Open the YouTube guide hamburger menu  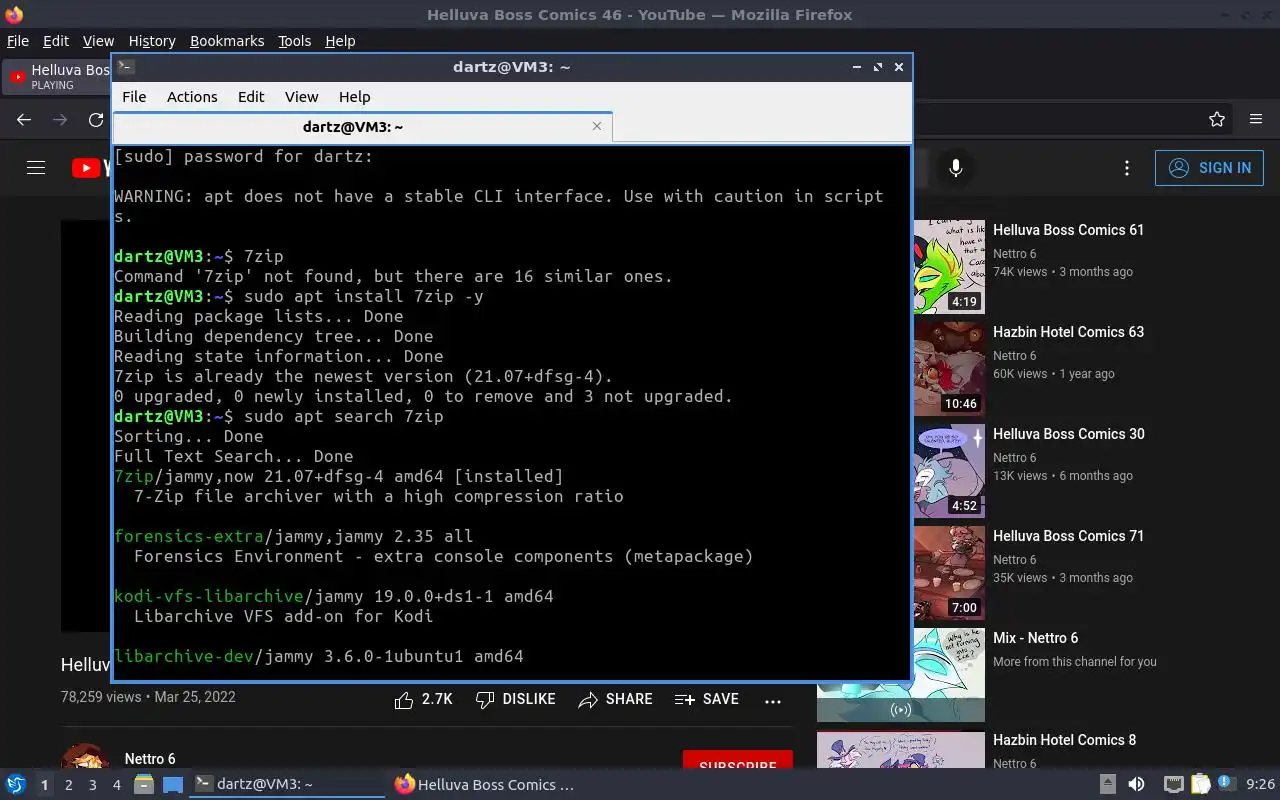36,168
